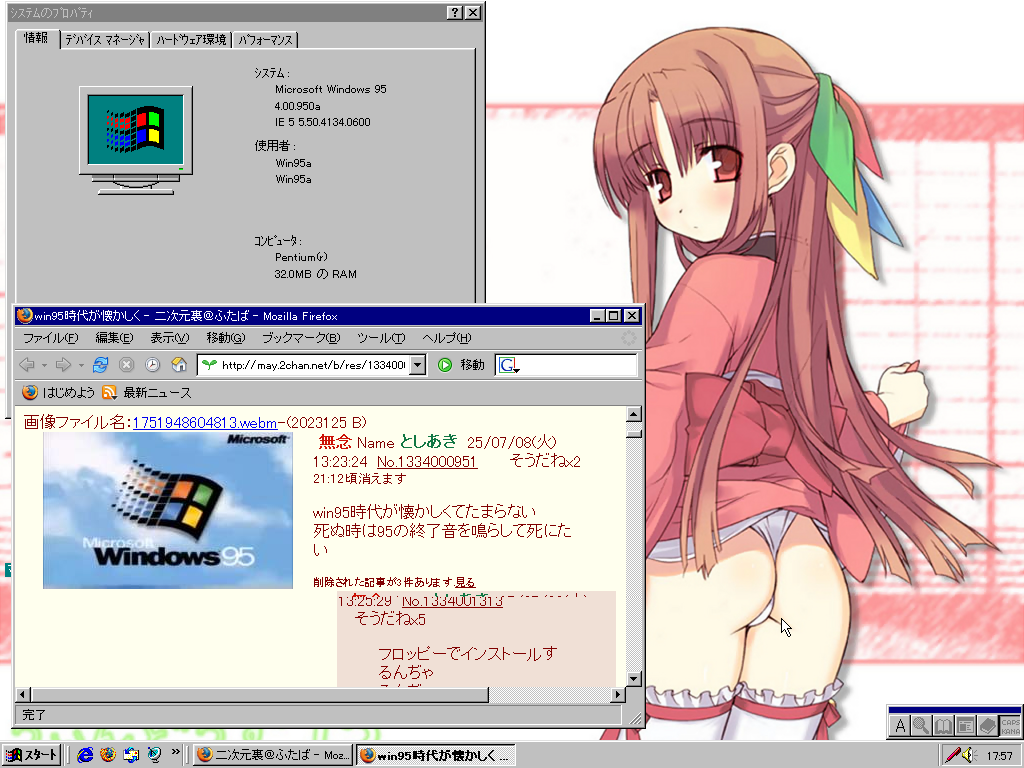Screen dimensions: 1024x768
Task: Switch to the ハードウェア環境 tab
Action: (x=191, y=40)
